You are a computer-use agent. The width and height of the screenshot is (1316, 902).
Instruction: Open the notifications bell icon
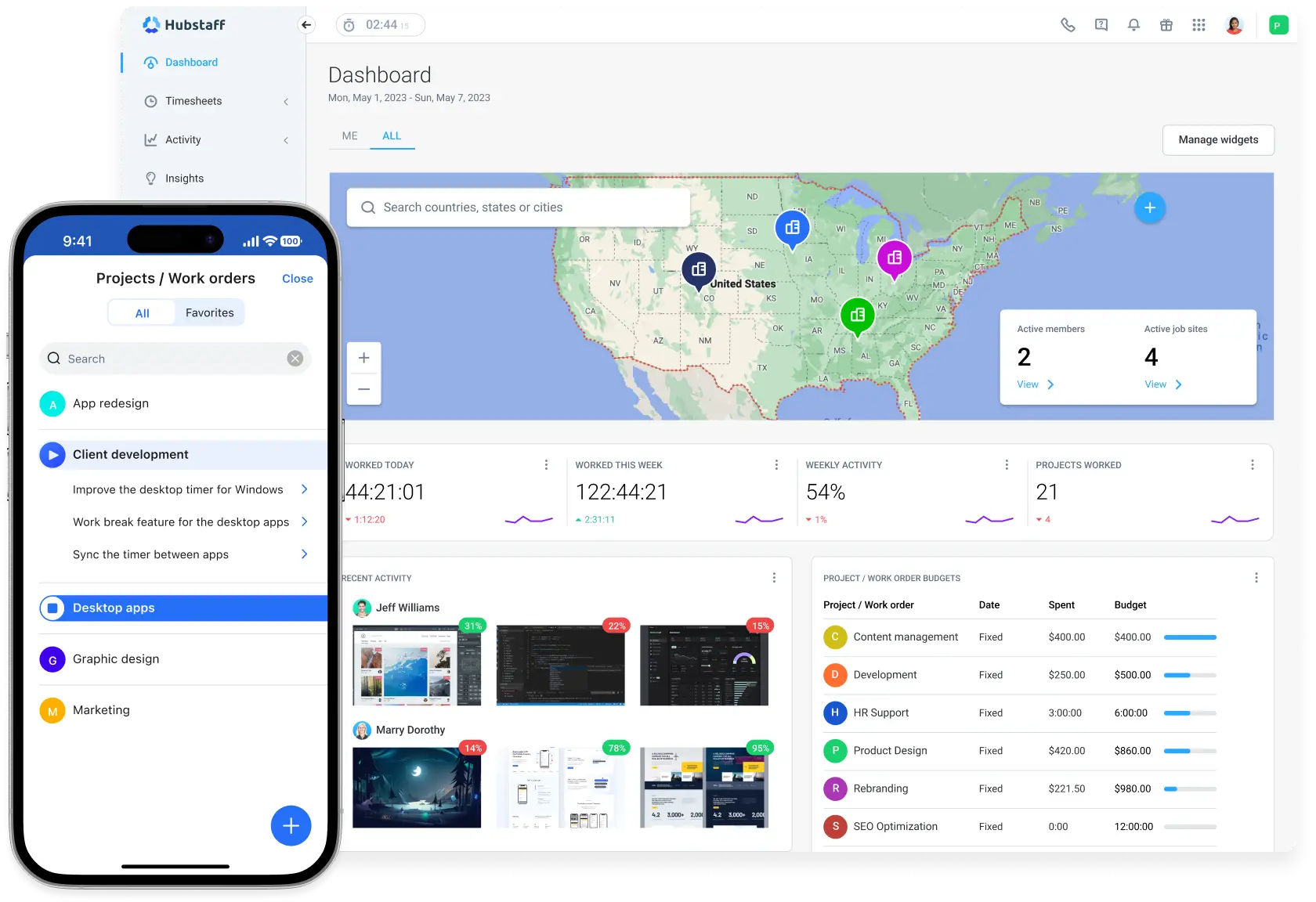point(1133,24)
